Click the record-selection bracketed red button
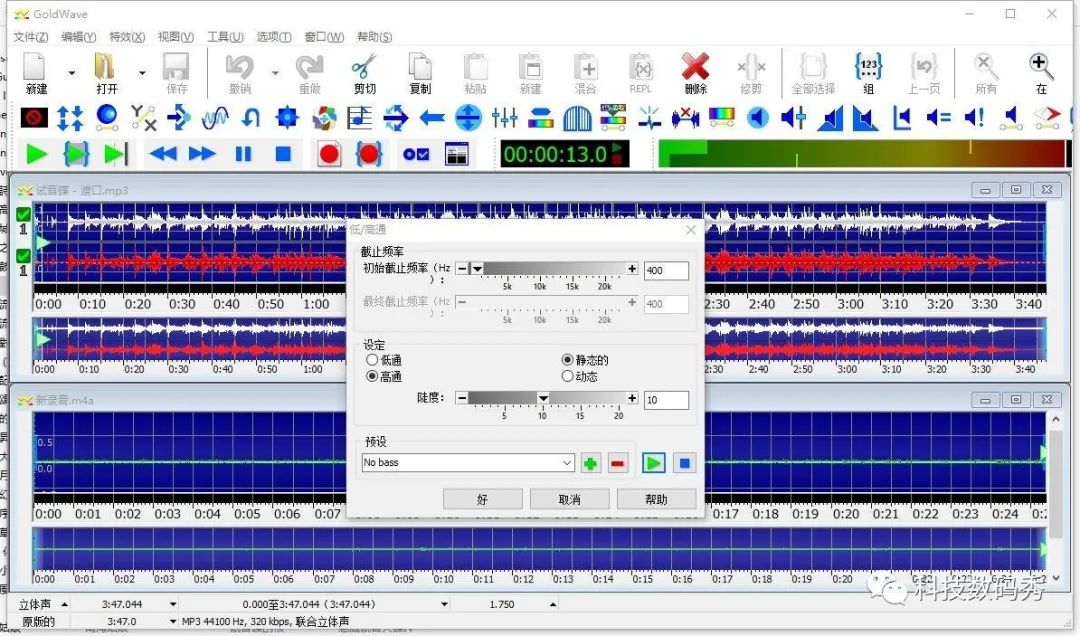The image size is (1080, 636). coord(368,154)
